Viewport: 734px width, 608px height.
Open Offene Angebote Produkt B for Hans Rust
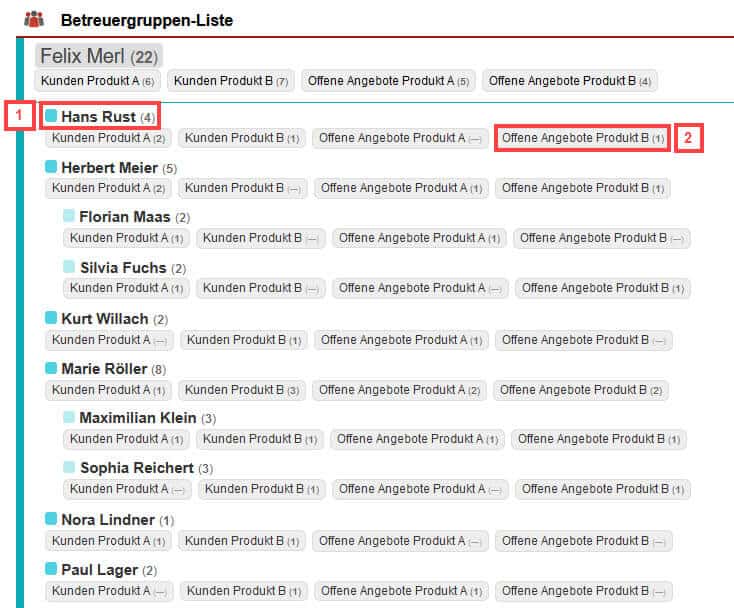583,138
